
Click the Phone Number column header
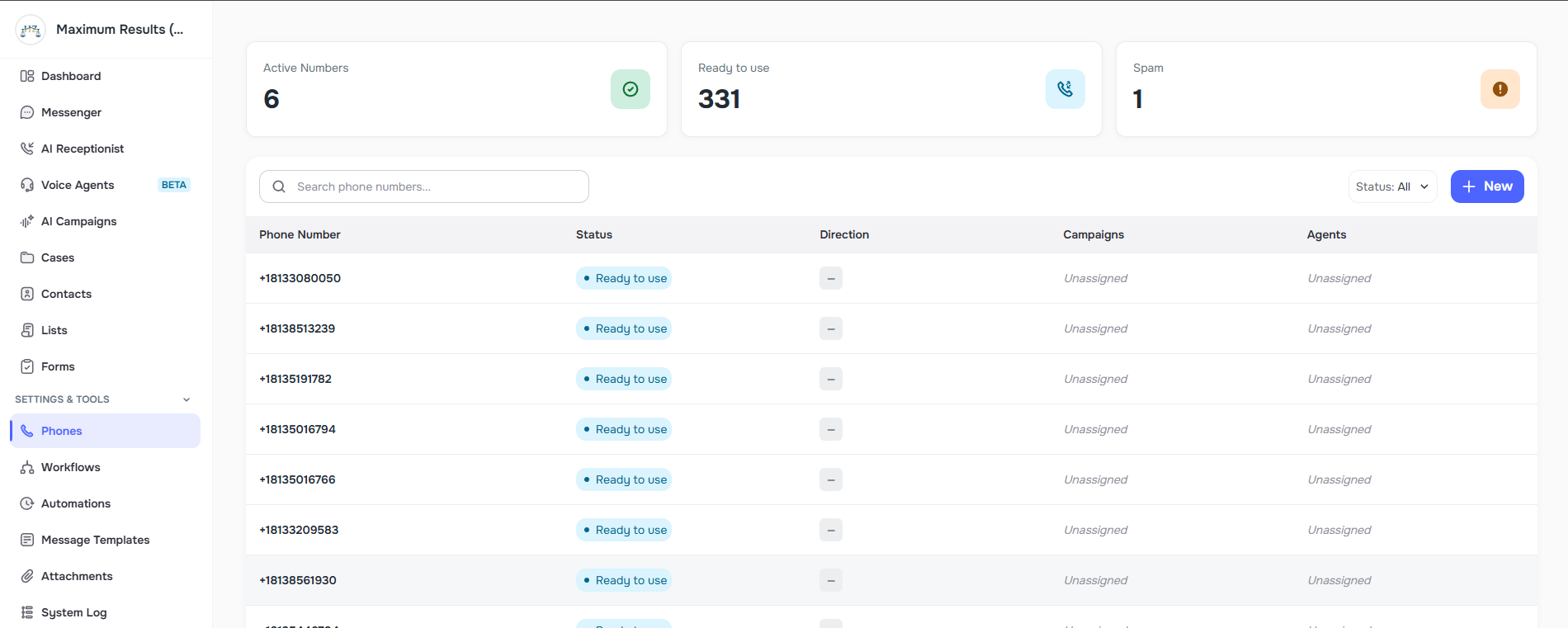[300, 234]
